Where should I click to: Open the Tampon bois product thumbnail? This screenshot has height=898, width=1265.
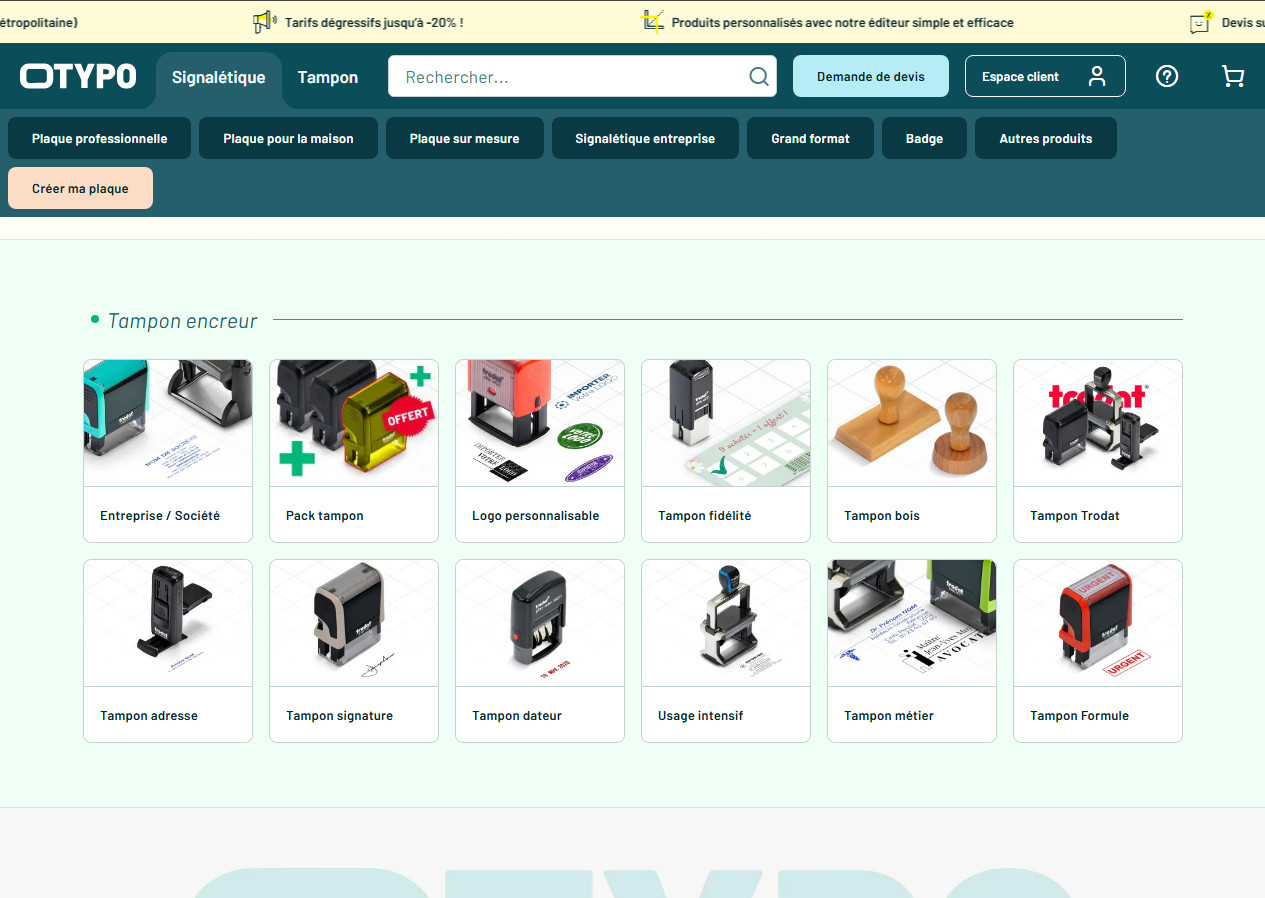tap(911, 423)
